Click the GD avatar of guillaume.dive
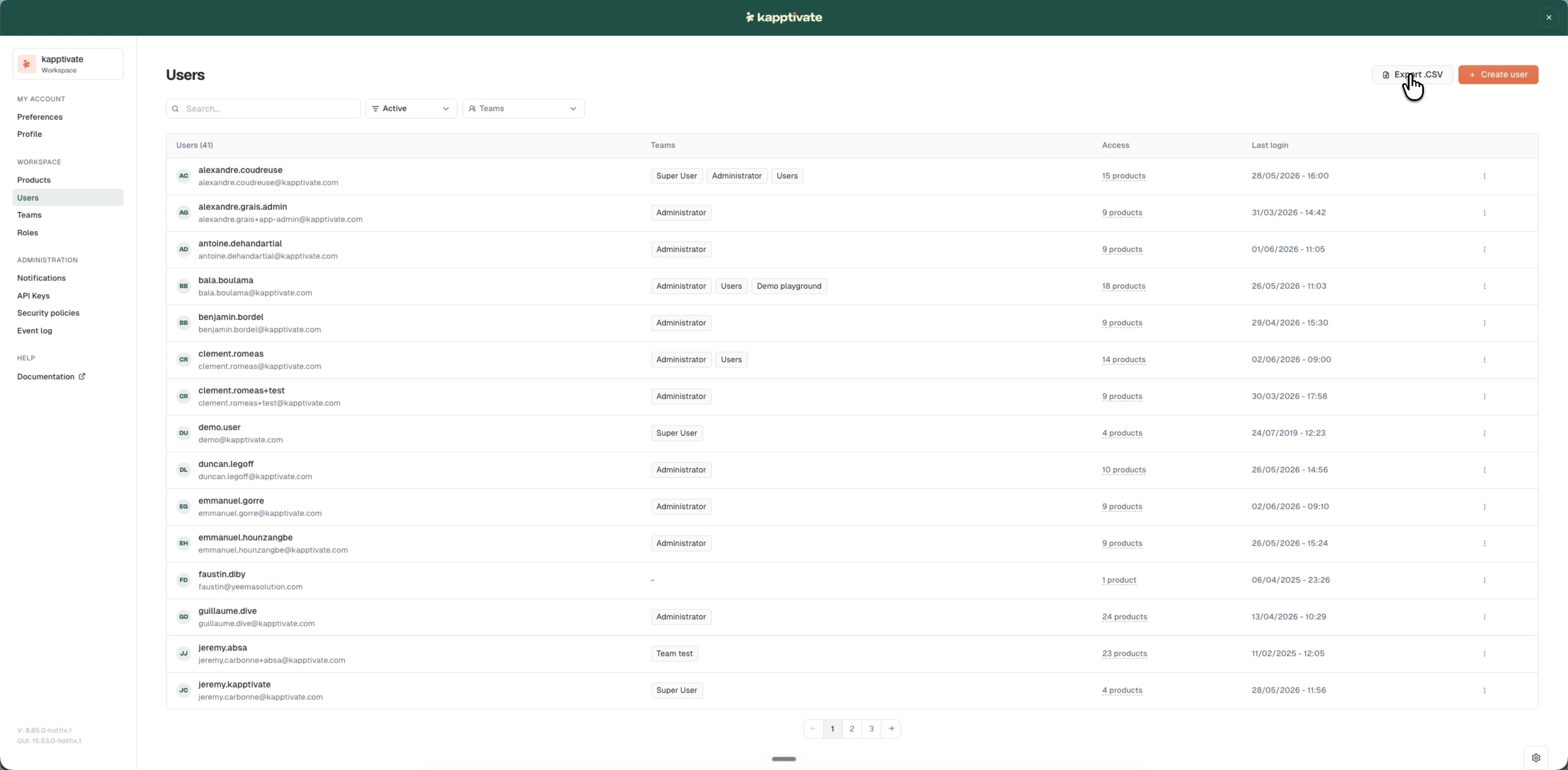 click(x=183, y=616)
